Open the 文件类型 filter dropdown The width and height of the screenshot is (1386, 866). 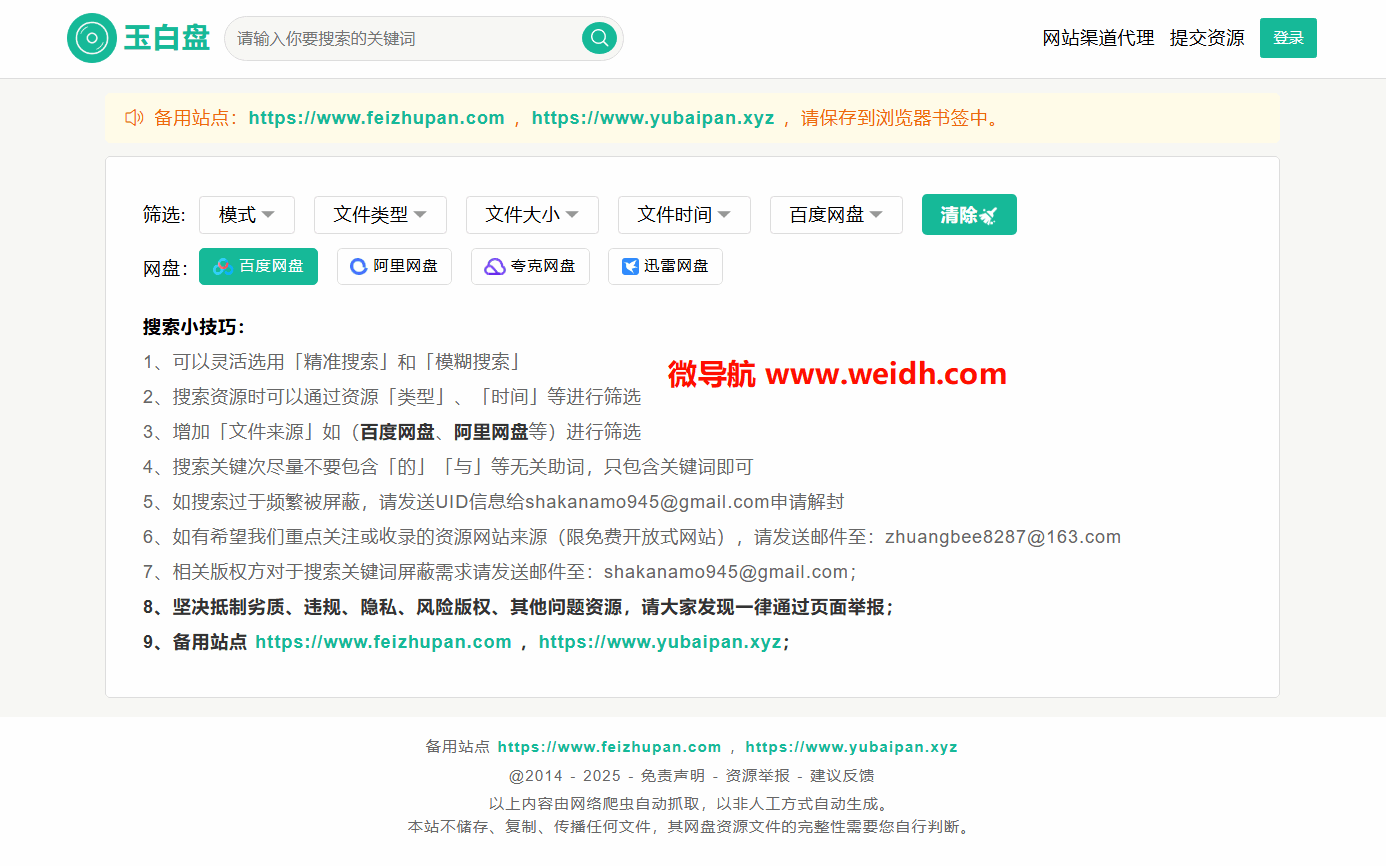coord(380,214)
